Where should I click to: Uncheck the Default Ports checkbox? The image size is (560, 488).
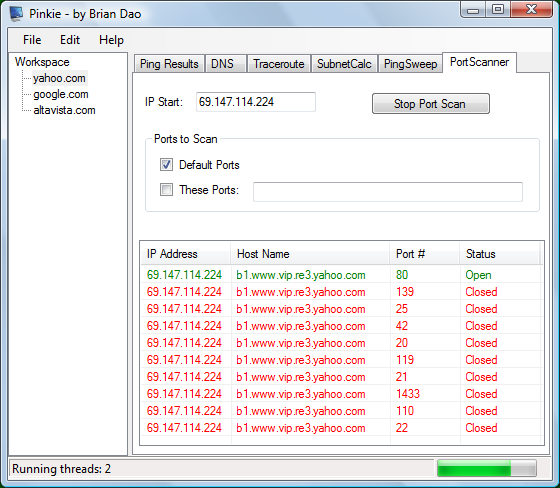[x=166, y=165]
